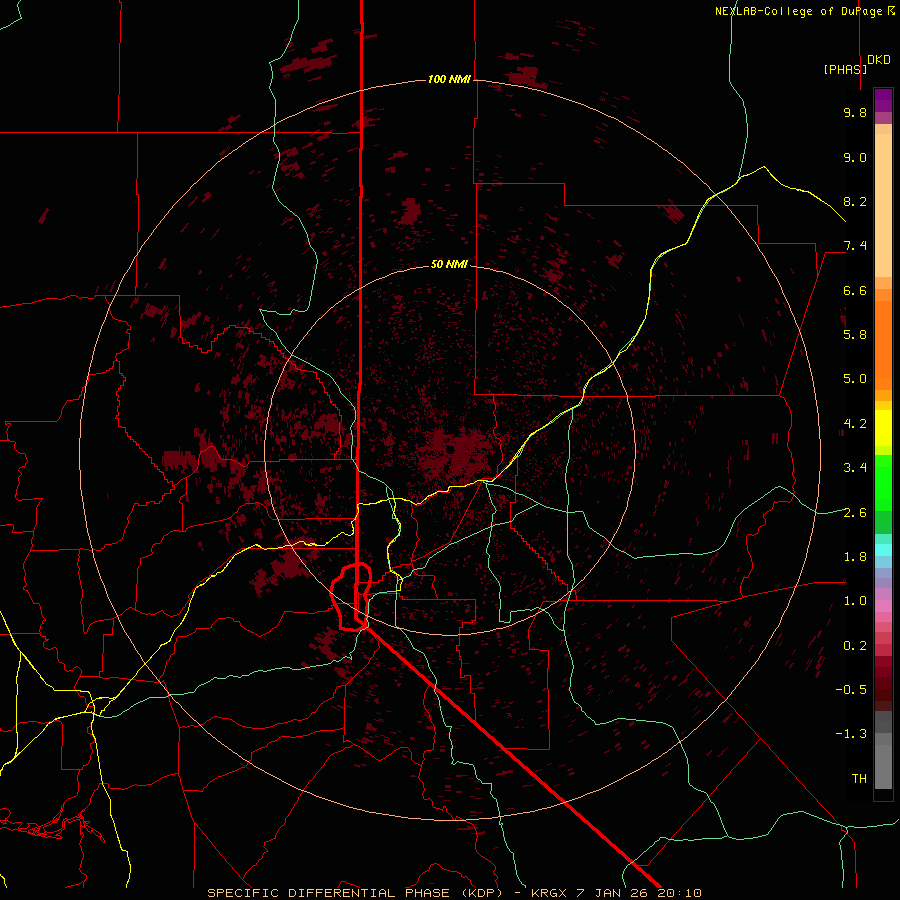Click the 2.6 legend value label
The image size is (900, 900).
[855, 512]
